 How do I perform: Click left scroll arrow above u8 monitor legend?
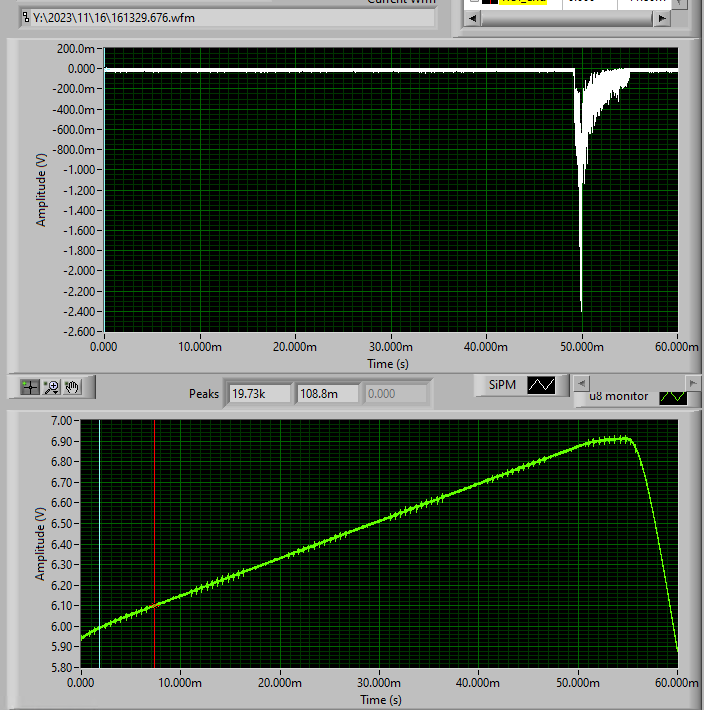pyautogui.click(x=582, y=383)
